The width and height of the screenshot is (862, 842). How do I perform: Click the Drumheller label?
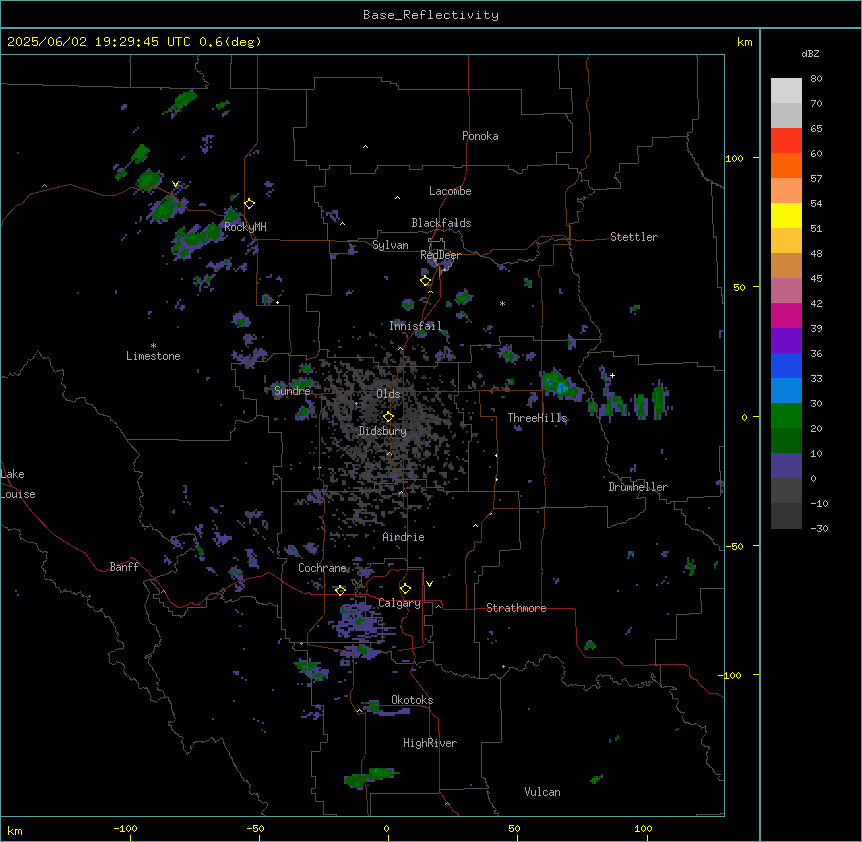[x=638, y=487]
